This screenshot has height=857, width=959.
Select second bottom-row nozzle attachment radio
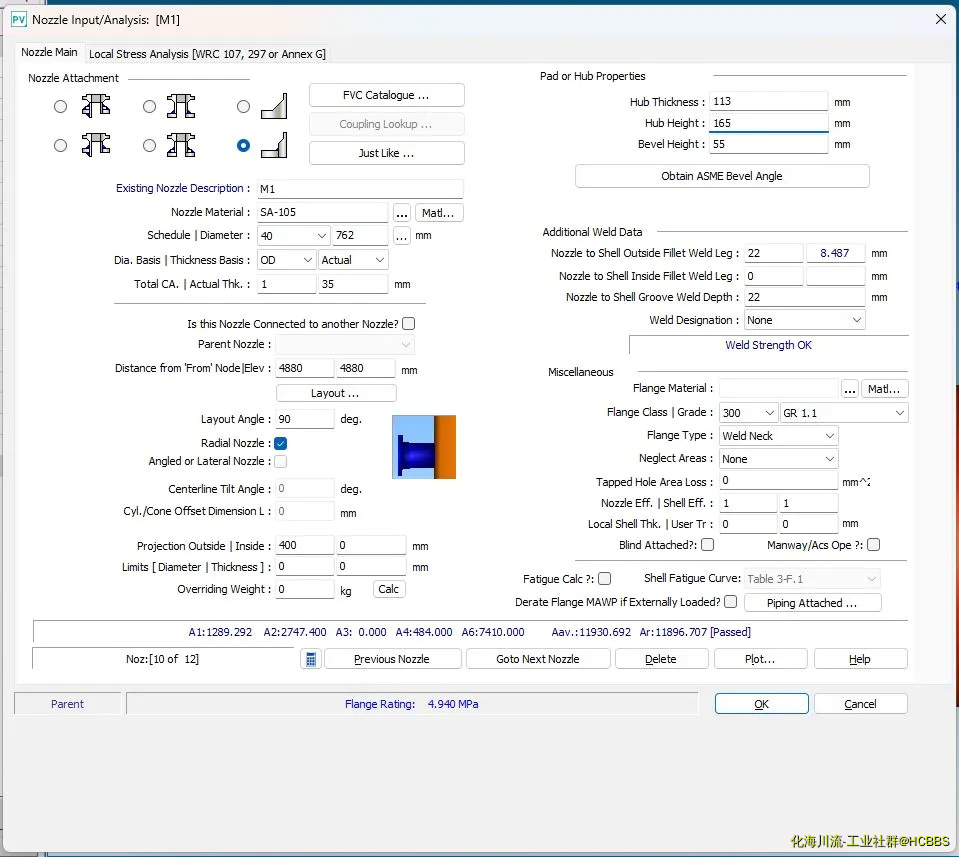(149, 146)
